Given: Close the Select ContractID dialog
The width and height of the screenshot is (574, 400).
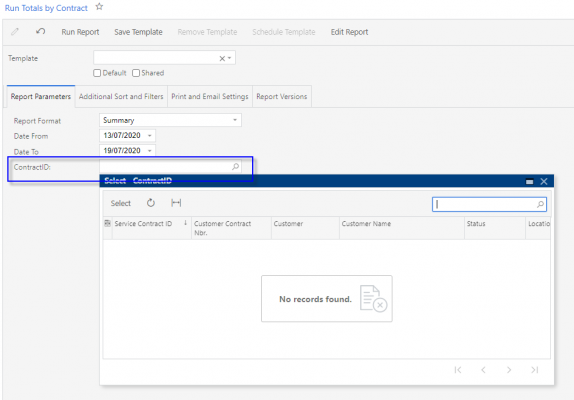Looking at the screenshot, I should pos(544,182).
